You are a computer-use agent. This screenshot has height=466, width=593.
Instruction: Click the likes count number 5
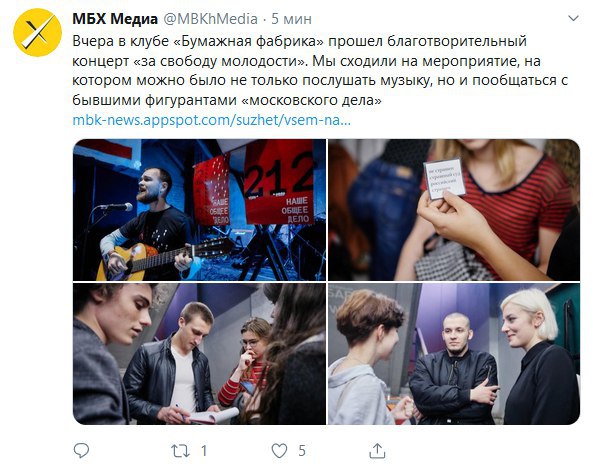click(302, 451)
